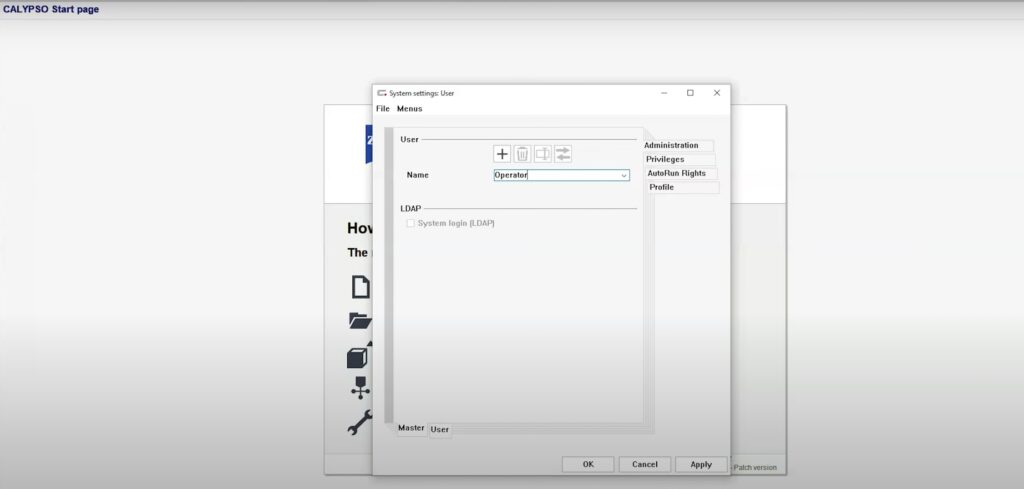Expand the Name dropdown arrow

(624, 175)
